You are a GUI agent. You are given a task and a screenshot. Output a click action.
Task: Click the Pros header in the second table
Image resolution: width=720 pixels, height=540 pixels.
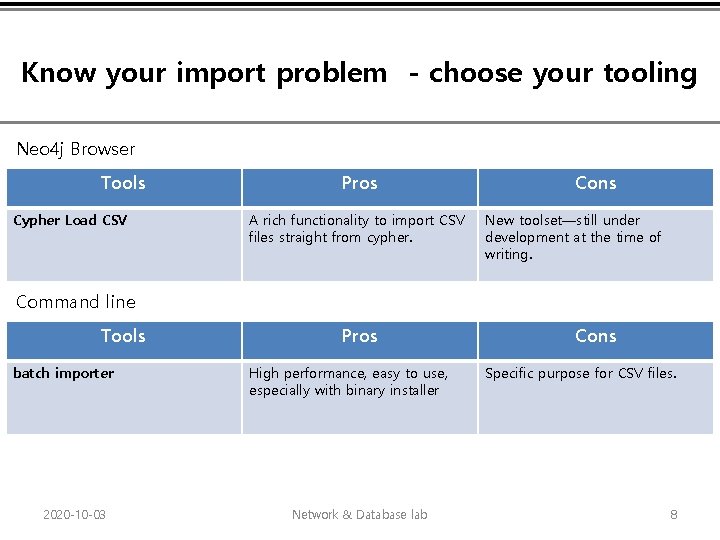click(x=359, y=337)
